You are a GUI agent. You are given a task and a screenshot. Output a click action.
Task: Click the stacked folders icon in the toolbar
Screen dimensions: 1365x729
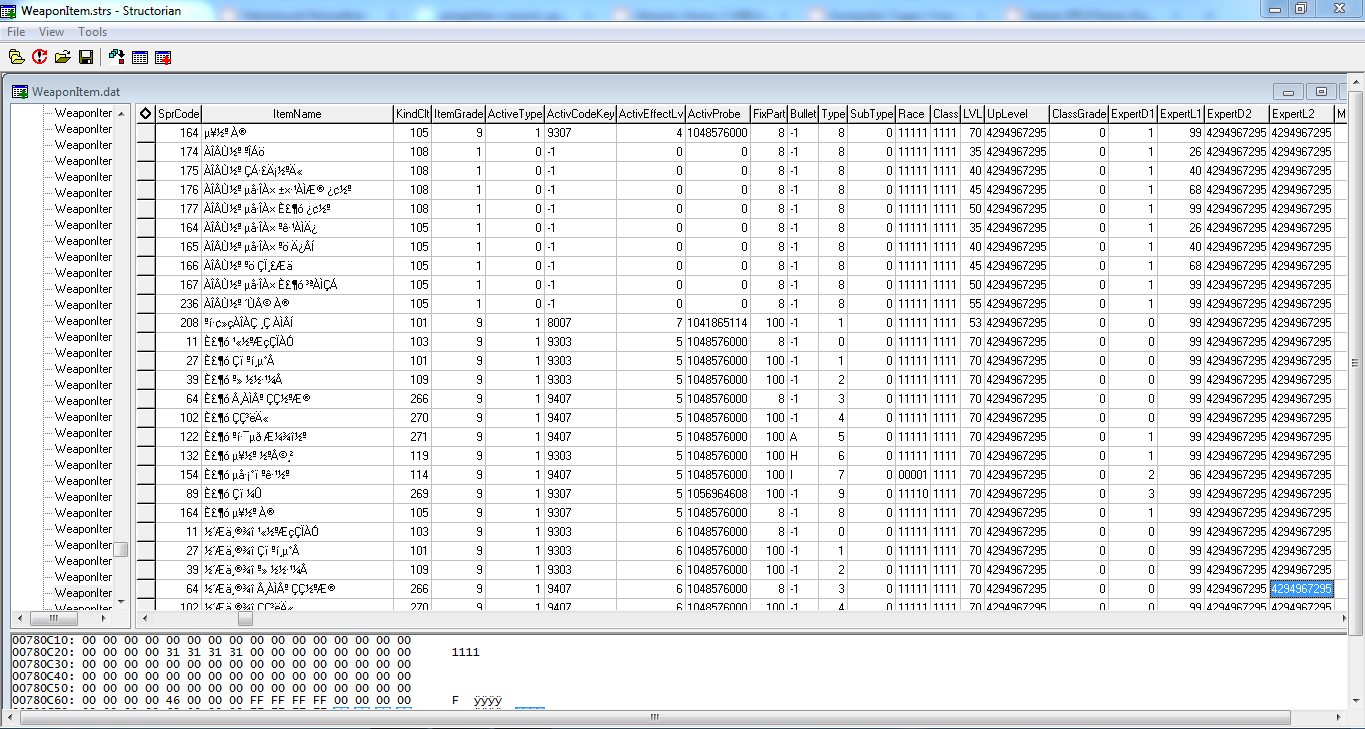point(17,57)
